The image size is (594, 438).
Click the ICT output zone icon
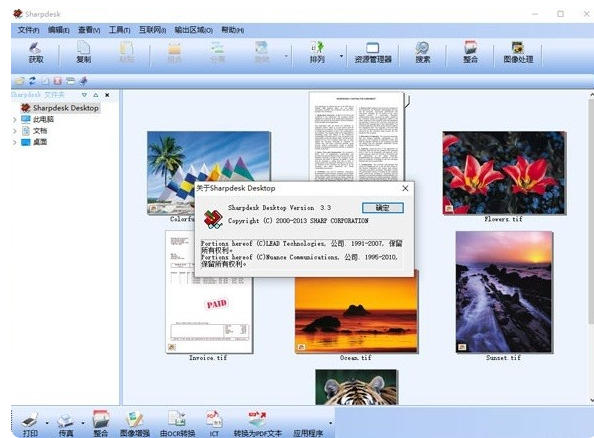214,424
